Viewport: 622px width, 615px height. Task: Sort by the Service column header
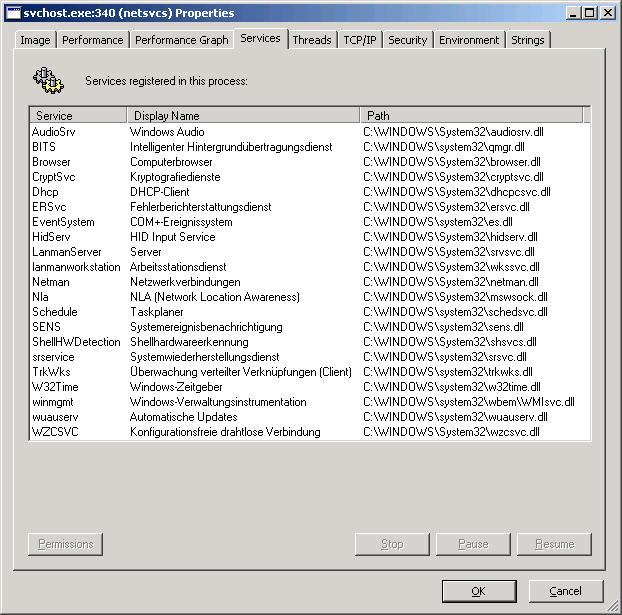(x=78, y=115)
